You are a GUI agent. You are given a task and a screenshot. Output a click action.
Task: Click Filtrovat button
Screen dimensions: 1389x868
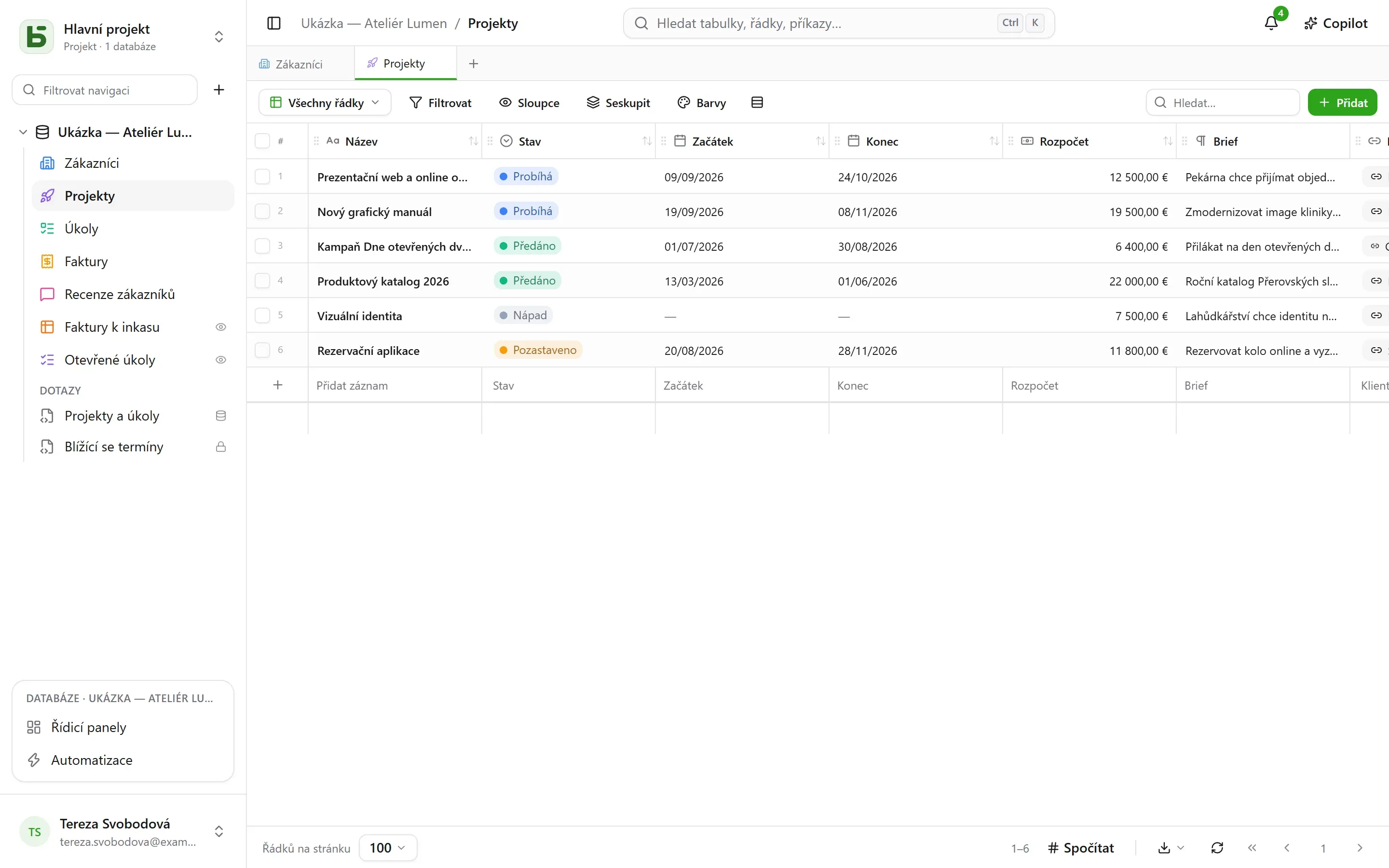[x=440, y=102]
